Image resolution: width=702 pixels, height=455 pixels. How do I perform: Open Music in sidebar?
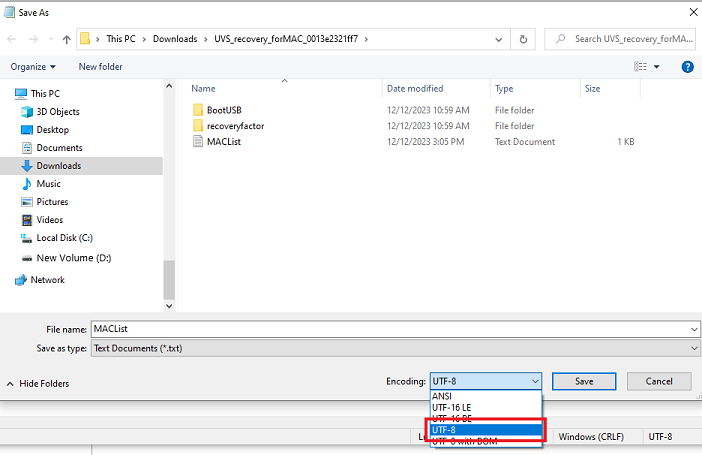tap(48, 184)
